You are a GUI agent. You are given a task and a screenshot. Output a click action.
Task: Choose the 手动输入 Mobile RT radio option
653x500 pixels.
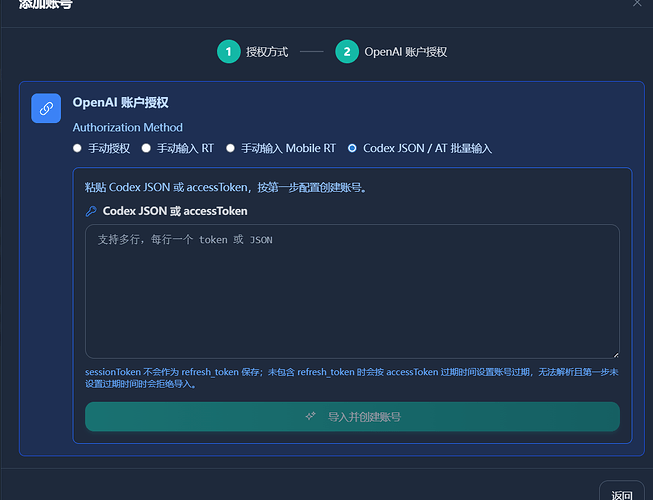tap(230, 148)
